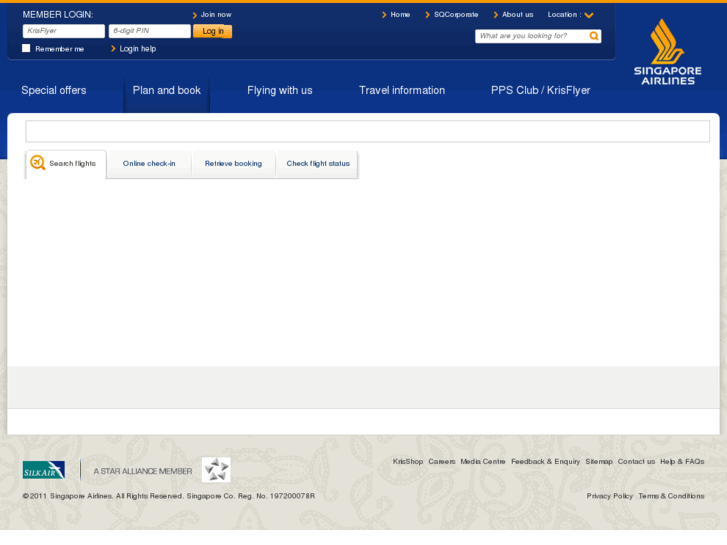727x545 pixels.
Task: Click the ©2011 Singapore Airlines copyright text
Action: 169,496
